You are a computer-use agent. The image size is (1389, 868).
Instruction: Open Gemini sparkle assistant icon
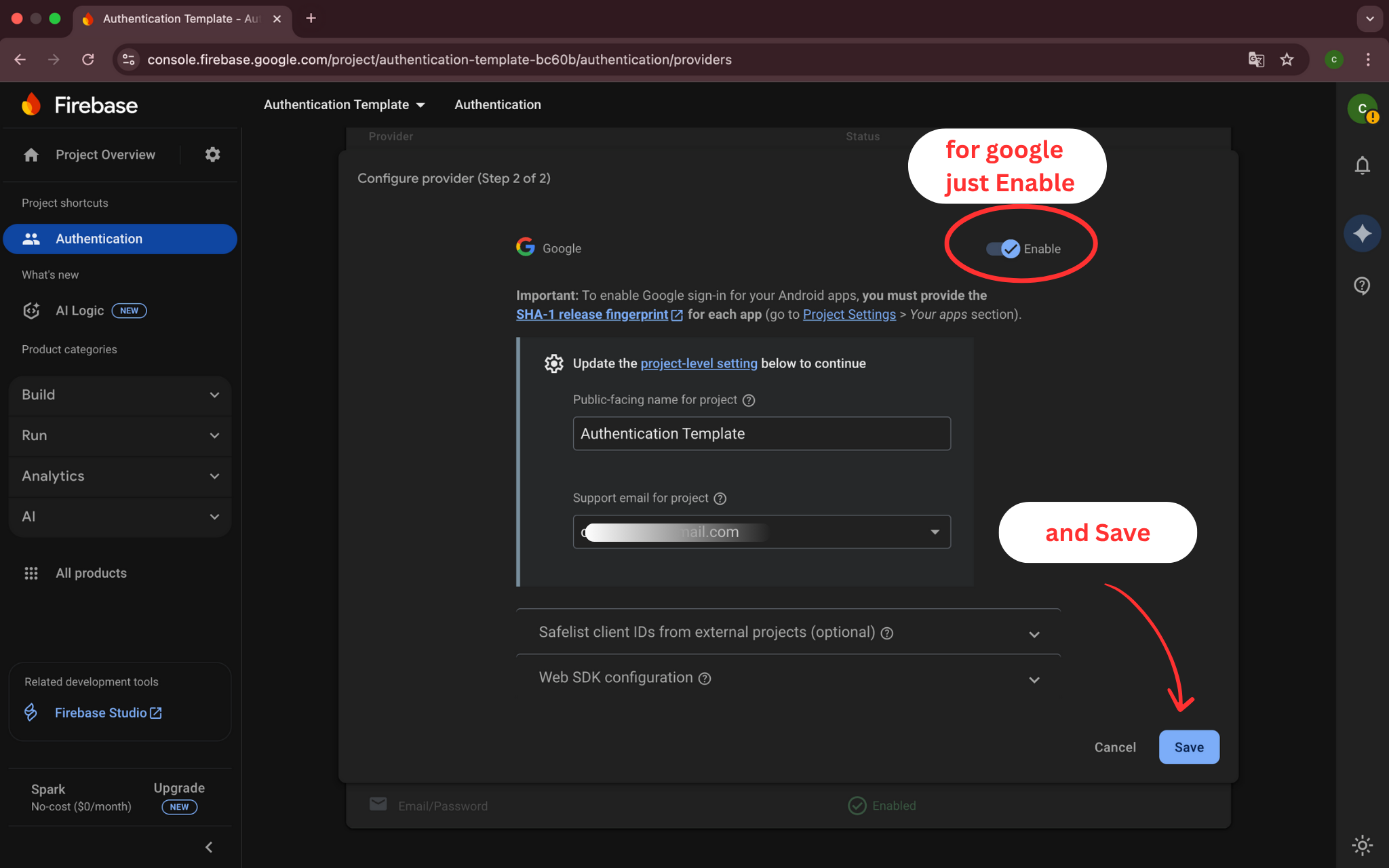[x=1362, y=234]
